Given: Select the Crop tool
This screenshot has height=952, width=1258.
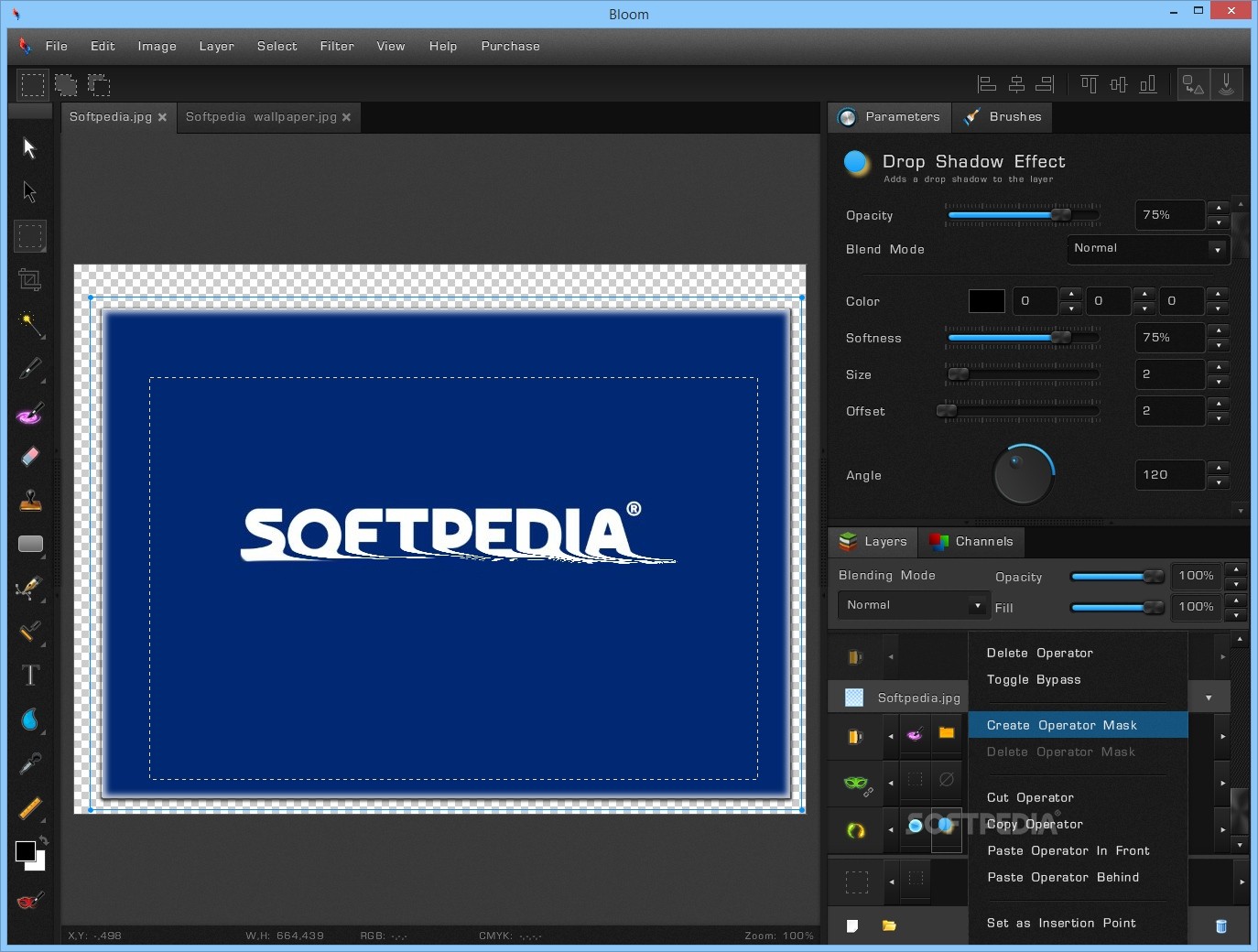Looking at the screenshot, I should 30,279.
